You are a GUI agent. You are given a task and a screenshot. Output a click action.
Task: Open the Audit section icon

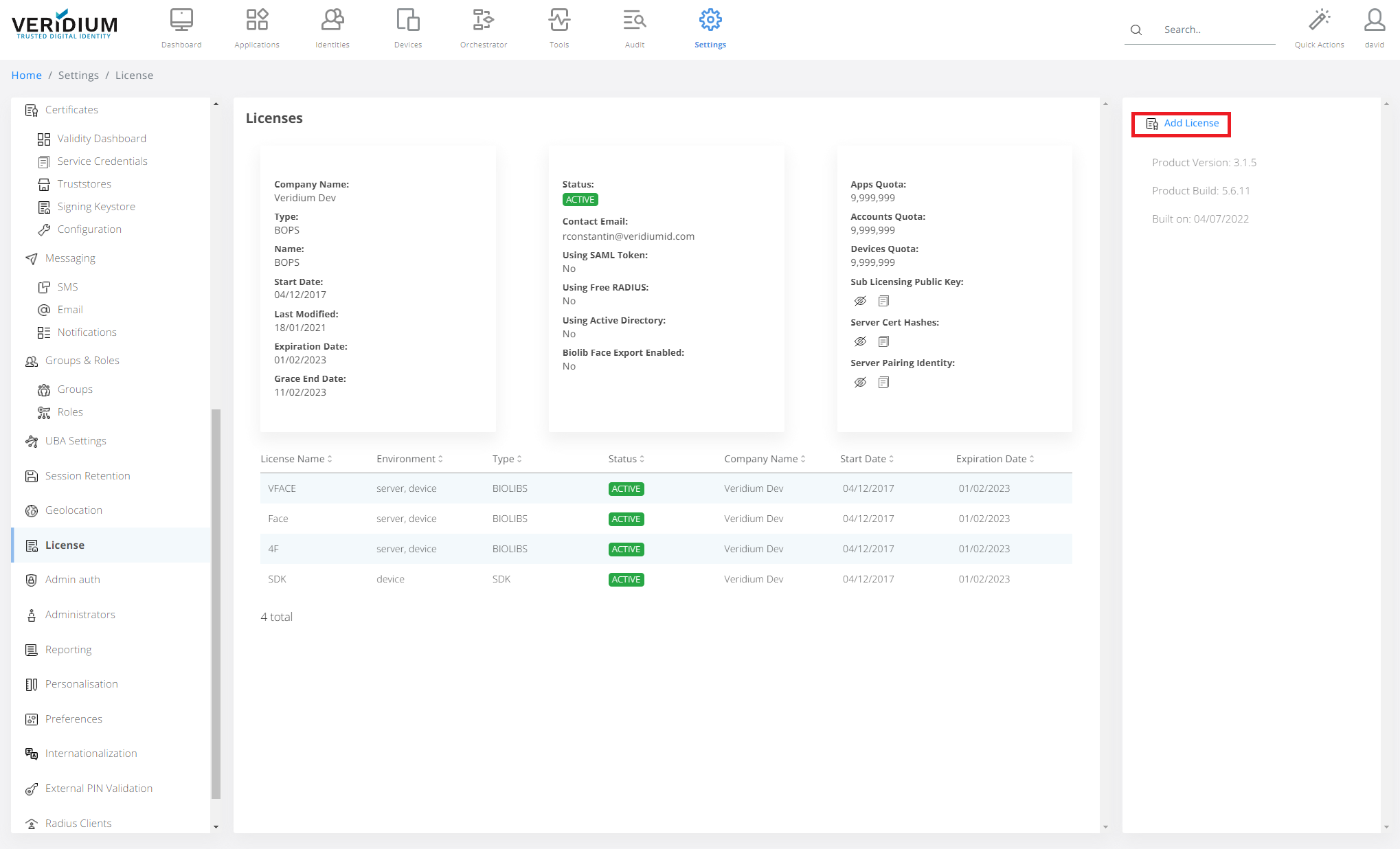tap(634, 21)
